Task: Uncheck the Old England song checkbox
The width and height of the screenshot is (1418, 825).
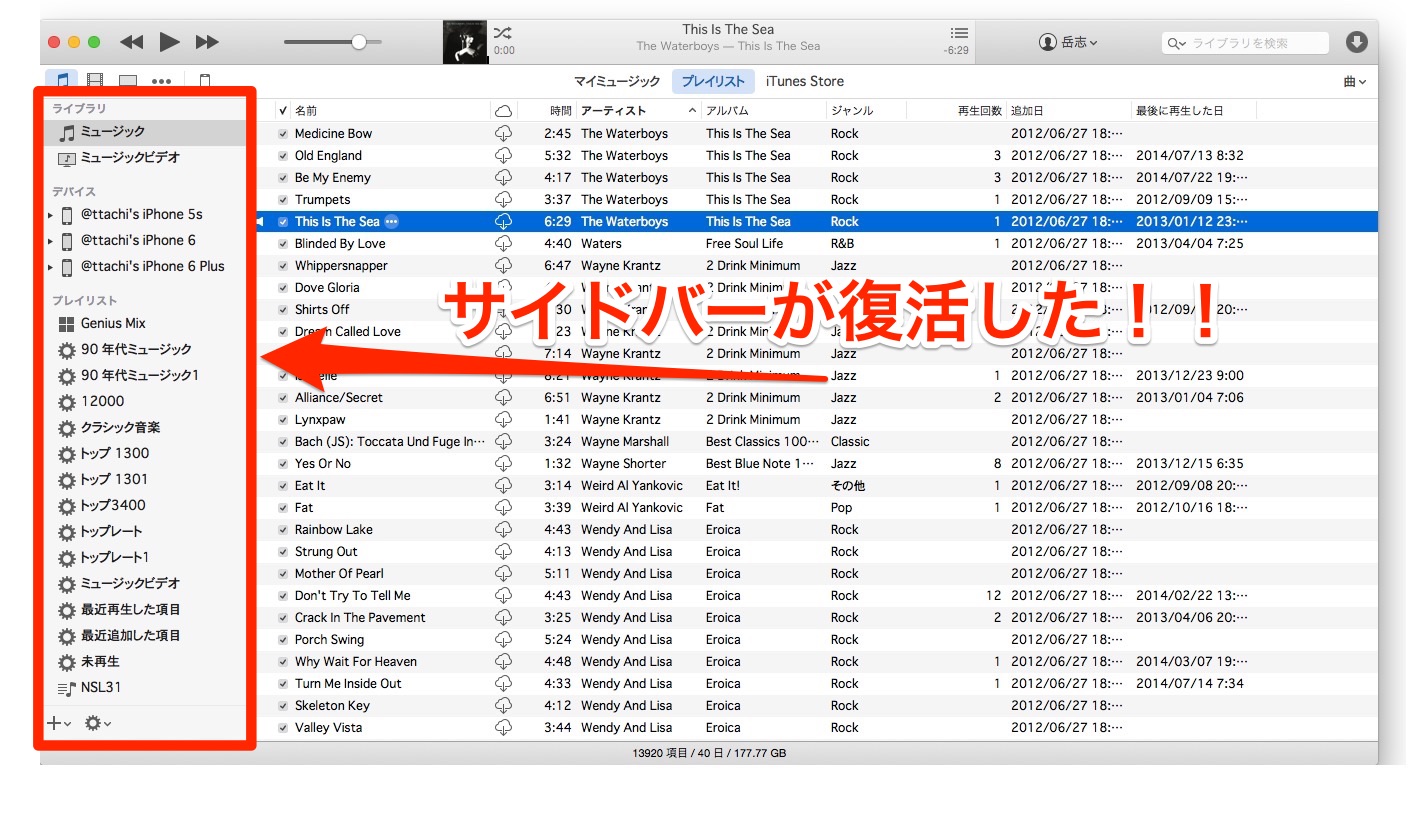Action: [283, 156]
